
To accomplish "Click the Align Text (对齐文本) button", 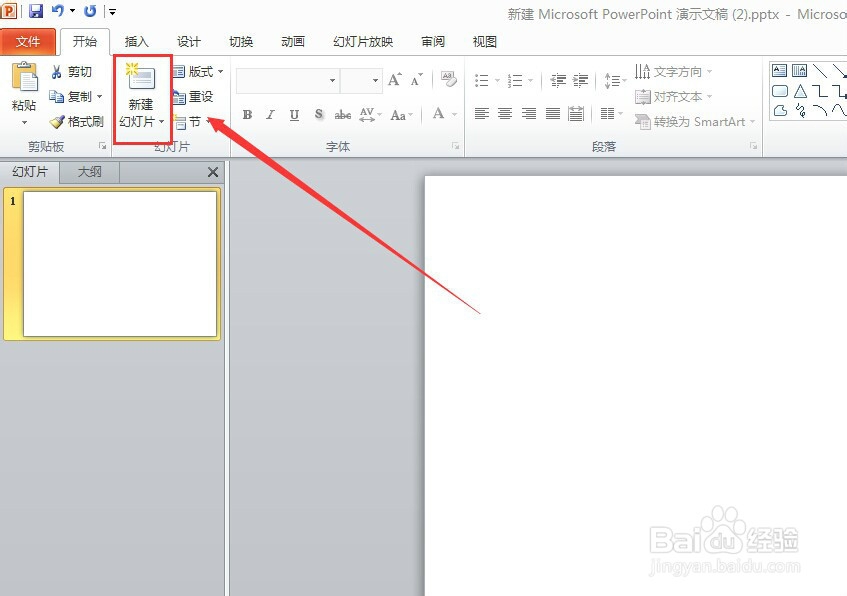I will pos(674,97).
